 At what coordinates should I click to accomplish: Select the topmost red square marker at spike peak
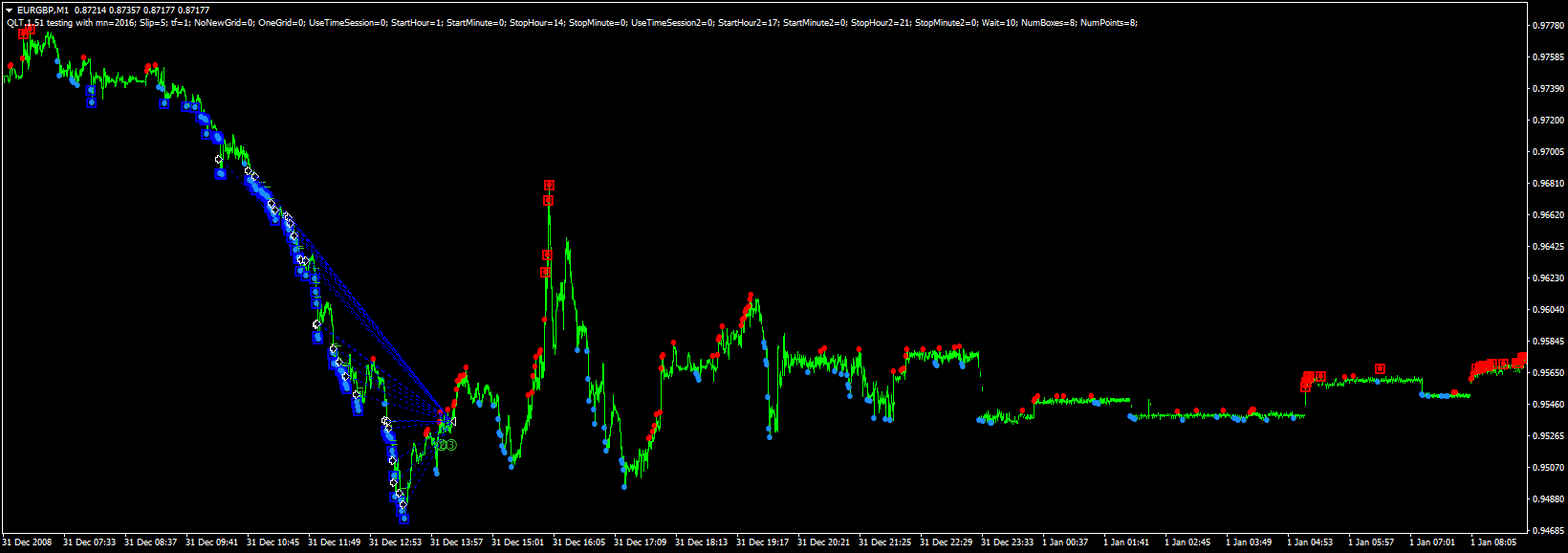[x=549, y=185]
